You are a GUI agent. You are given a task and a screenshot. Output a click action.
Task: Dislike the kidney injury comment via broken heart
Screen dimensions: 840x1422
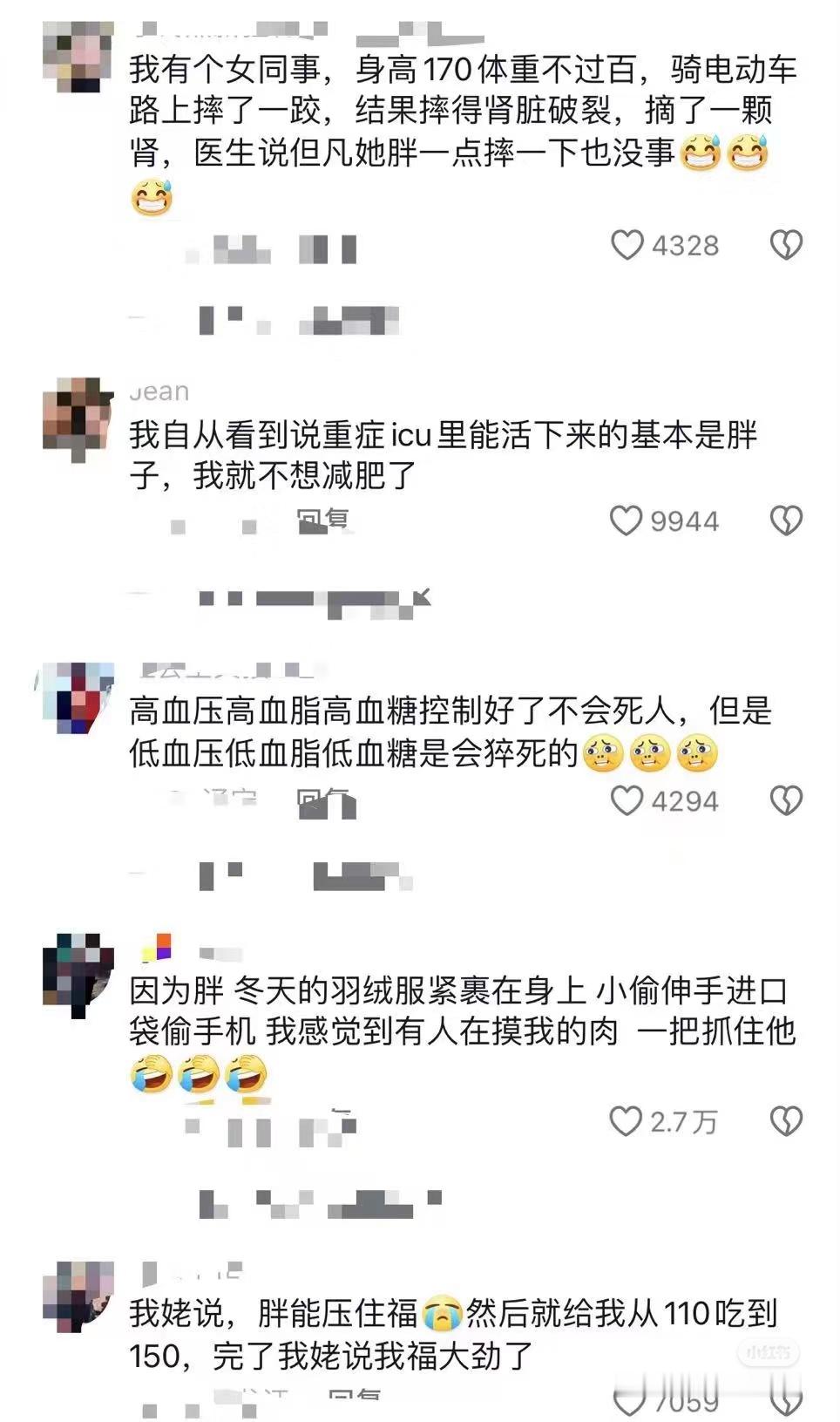786,245
